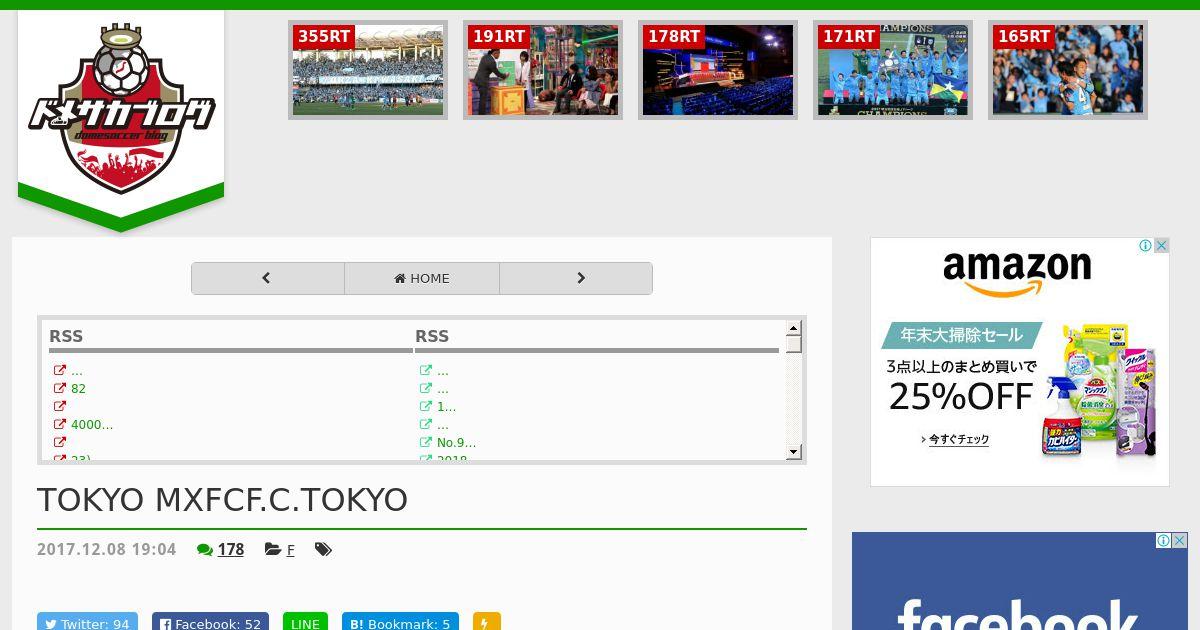Close the Amazon ad with X icon
Screen dimensions: 1200x630
click(1161, 245)
